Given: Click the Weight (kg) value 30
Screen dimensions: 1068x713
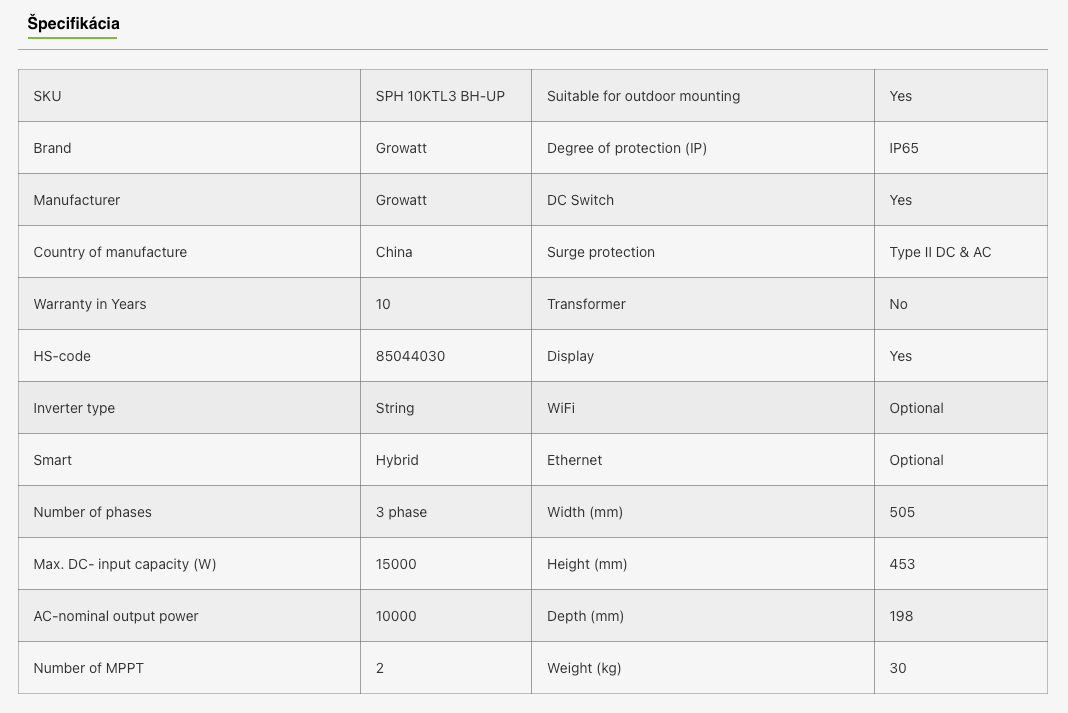Looking at the screenshot, I should click(898, 668).
